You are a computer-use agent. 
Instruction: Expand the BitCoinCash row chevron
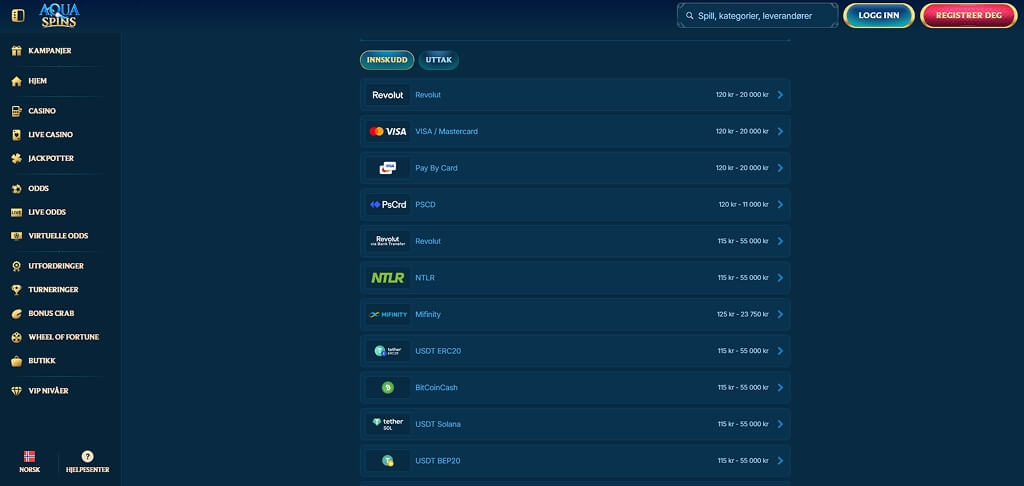click(x=780, y=387)
